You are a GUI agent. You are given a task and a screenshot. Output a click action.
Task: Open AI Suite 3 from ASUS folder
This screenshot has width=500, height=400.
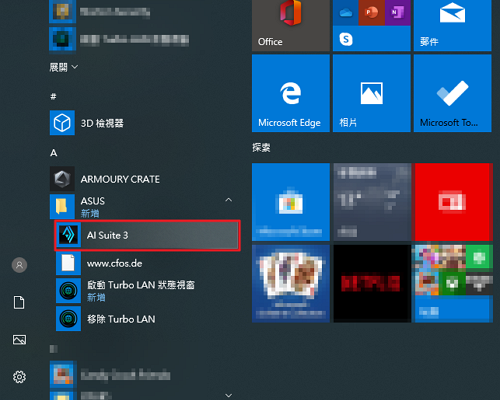(x=147, y=235)
